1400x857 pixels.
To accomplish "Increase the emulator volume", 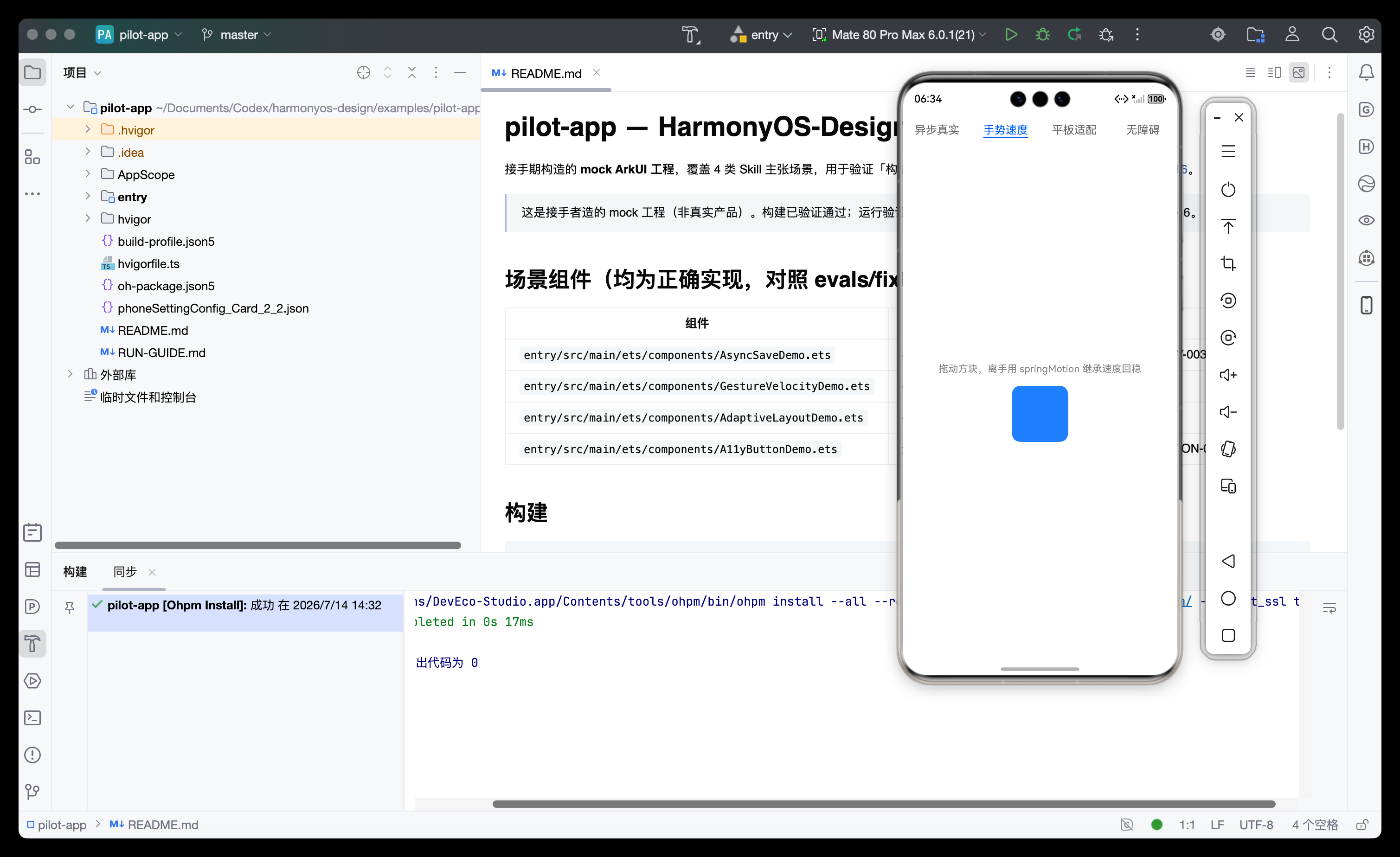I will point(1228,375).
